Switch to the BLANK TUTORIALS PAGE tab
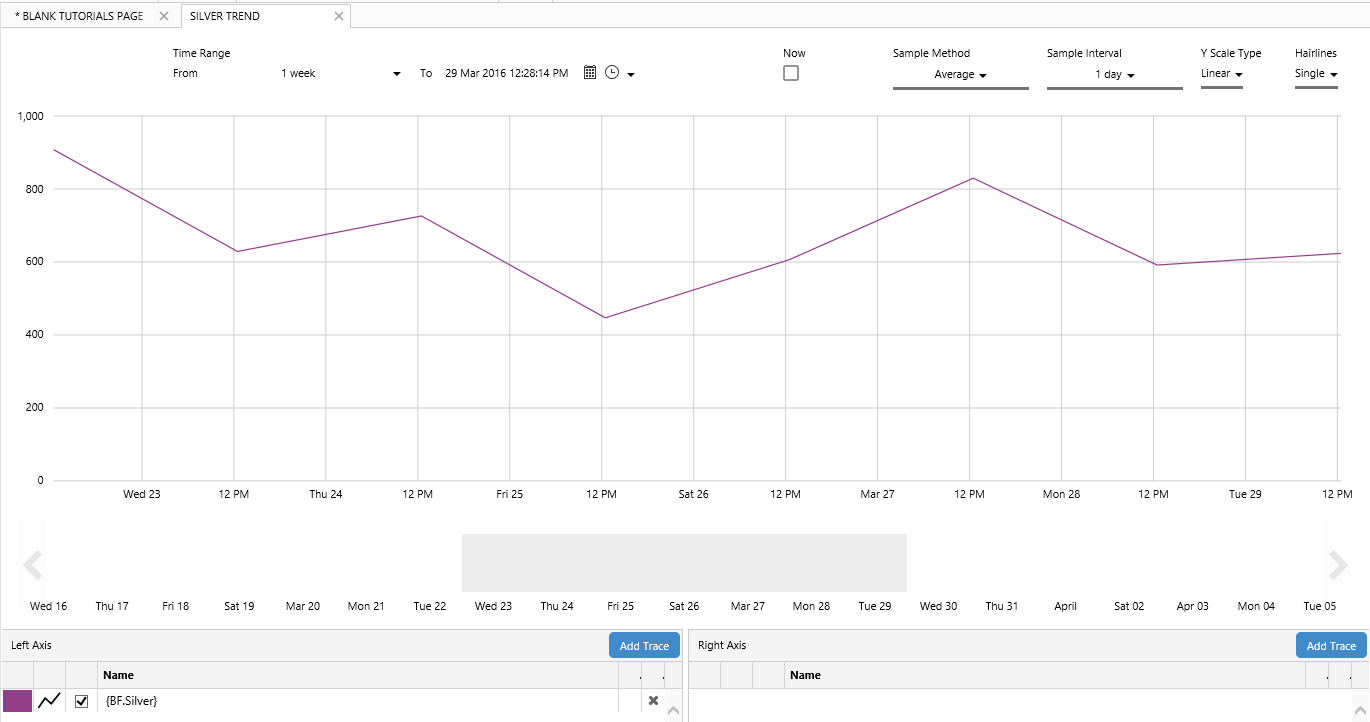Image resolution: width=1370 pixels, height=722 pixels. [x=79, y=16]
